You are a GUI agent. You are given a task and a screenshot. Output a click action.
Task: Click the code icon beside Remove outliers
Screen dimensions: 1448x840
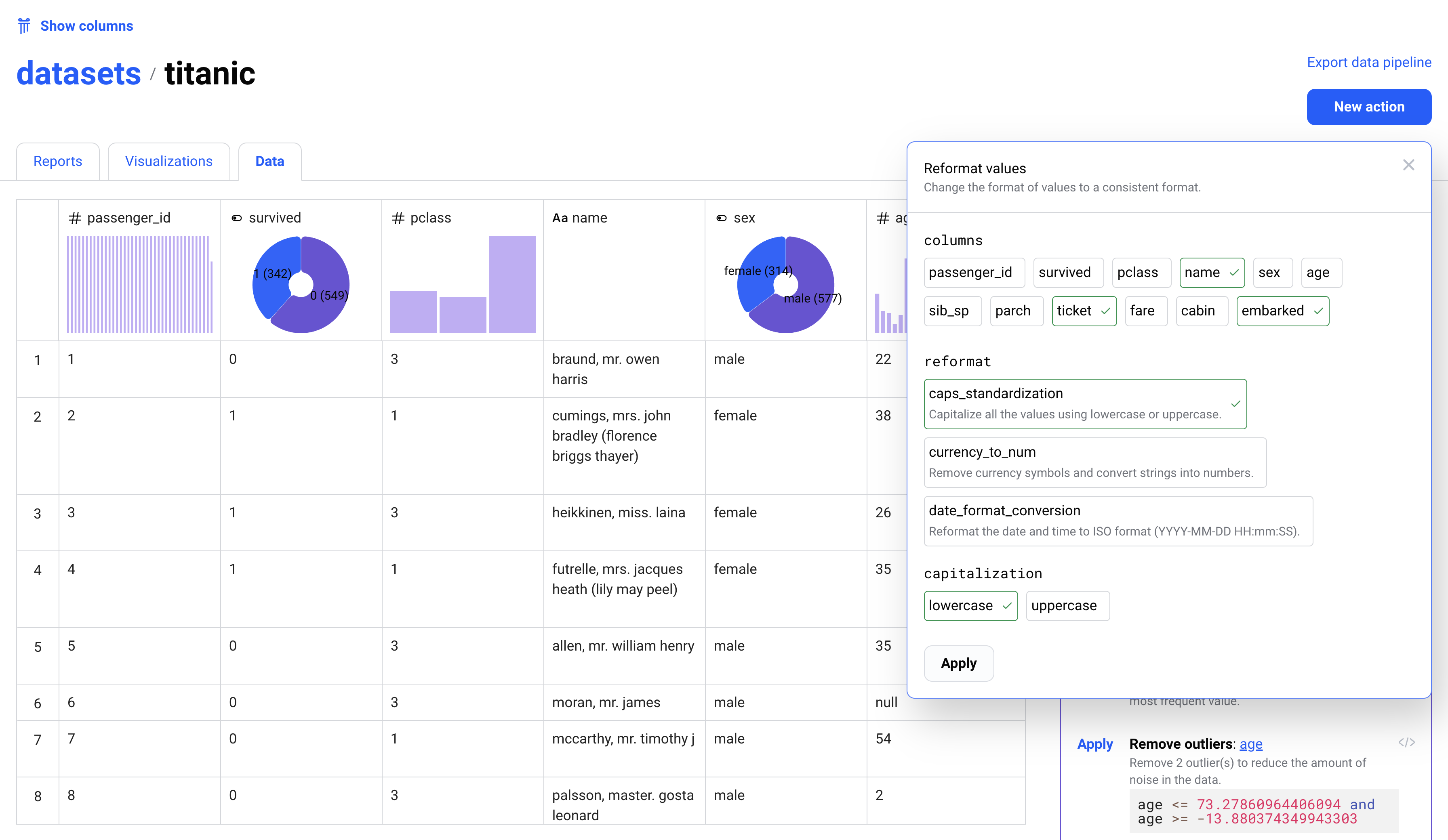coord(1406,742)
